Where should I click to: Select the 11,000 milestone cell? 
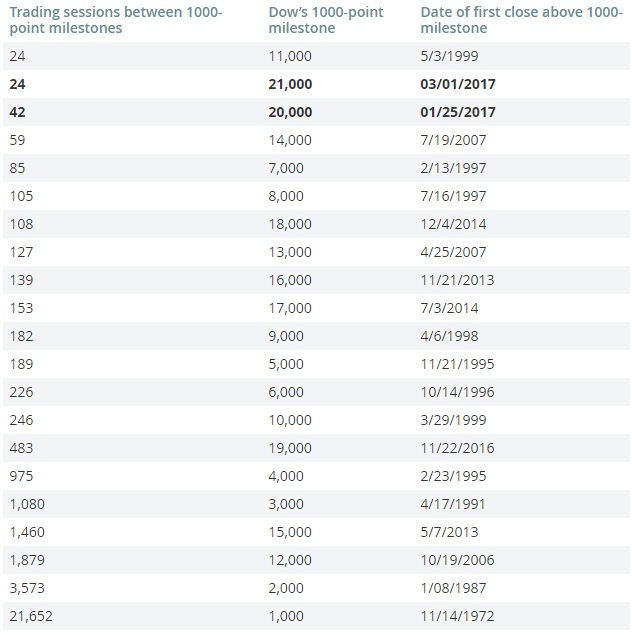pyautogui.click(x=291, y=57)
